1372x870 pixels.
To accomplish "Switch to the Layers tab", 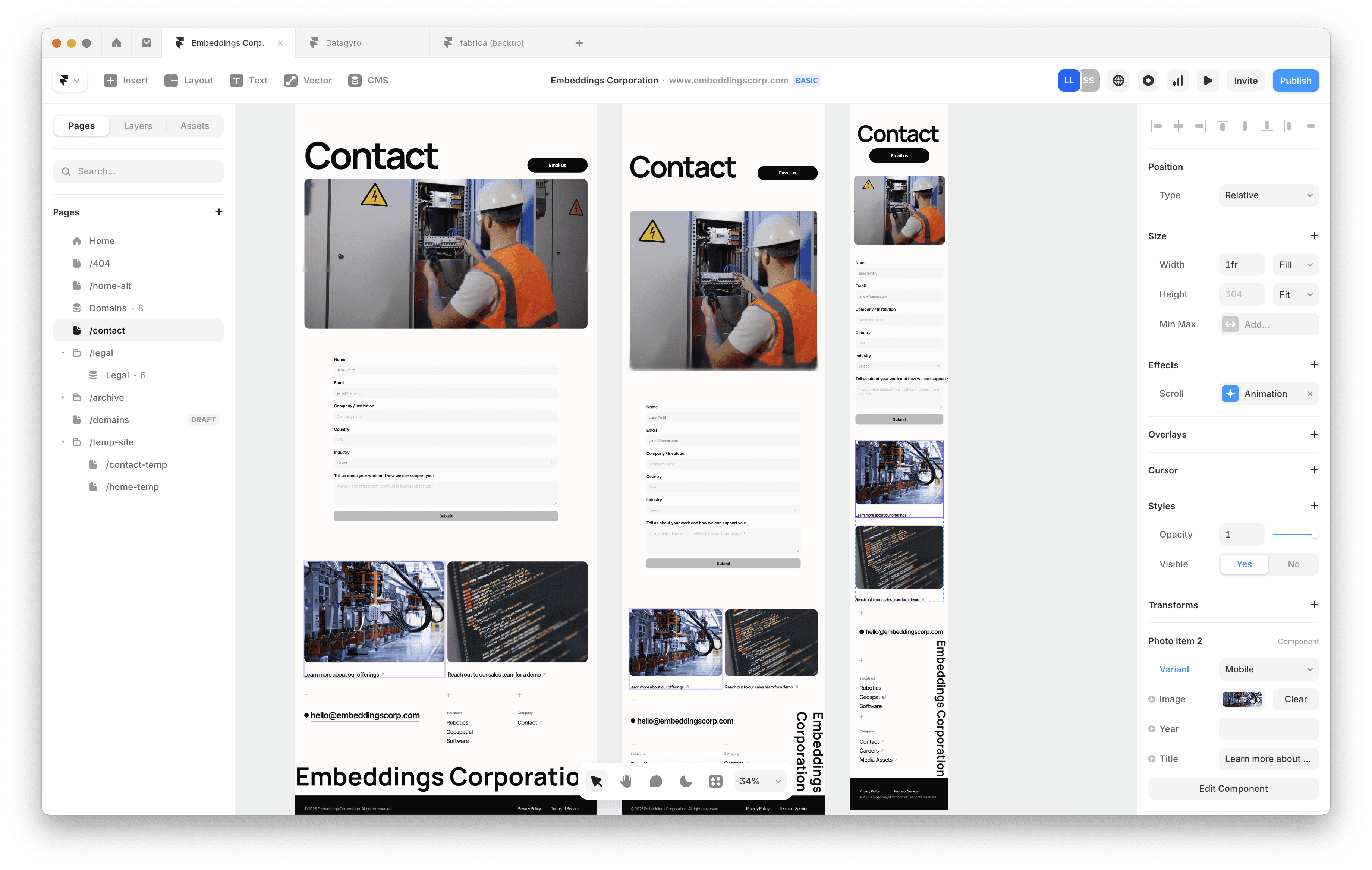I will pos(138,126).
